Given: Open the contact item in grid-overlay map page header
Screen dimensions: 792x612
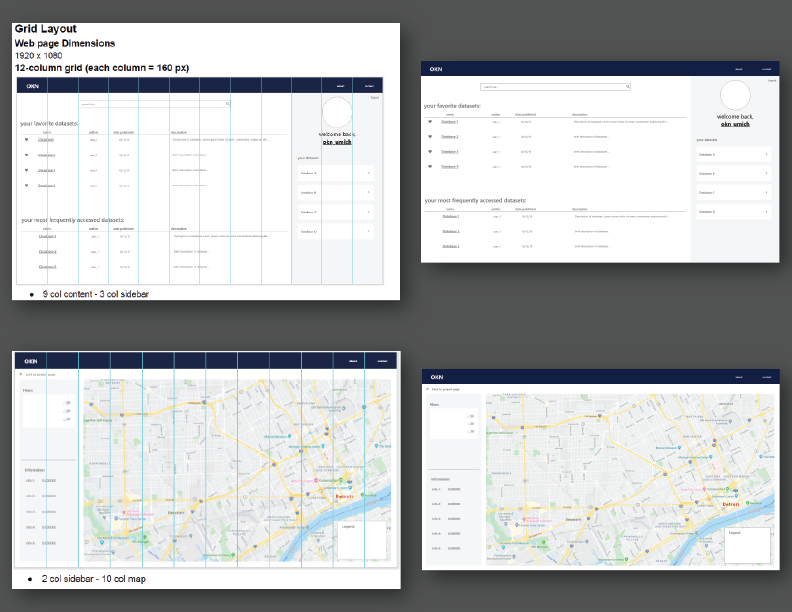Looking at the screenshot, I should tap(382, 361).
